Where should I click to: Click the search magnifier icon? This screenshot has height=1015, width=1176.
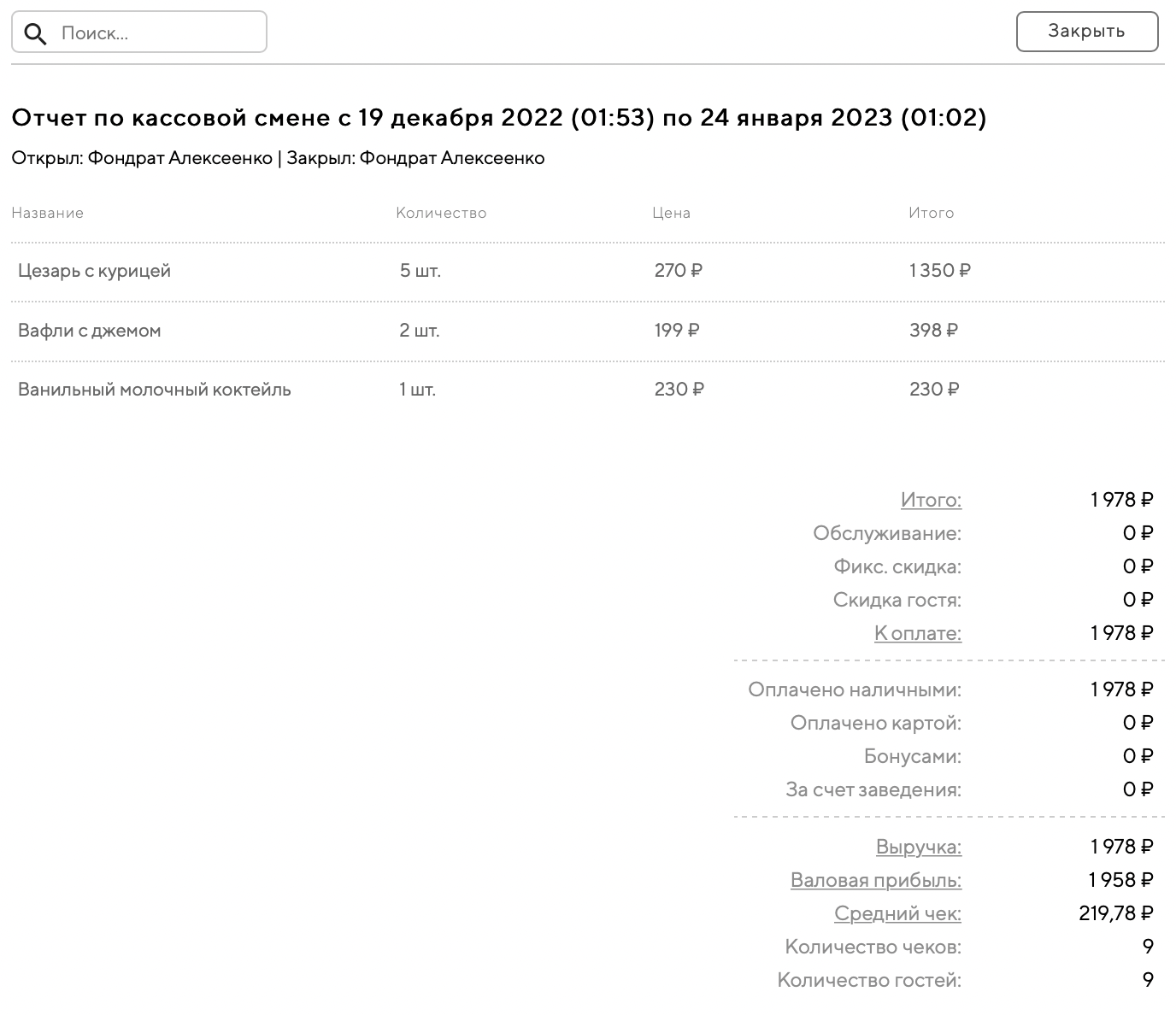[35, 33]
